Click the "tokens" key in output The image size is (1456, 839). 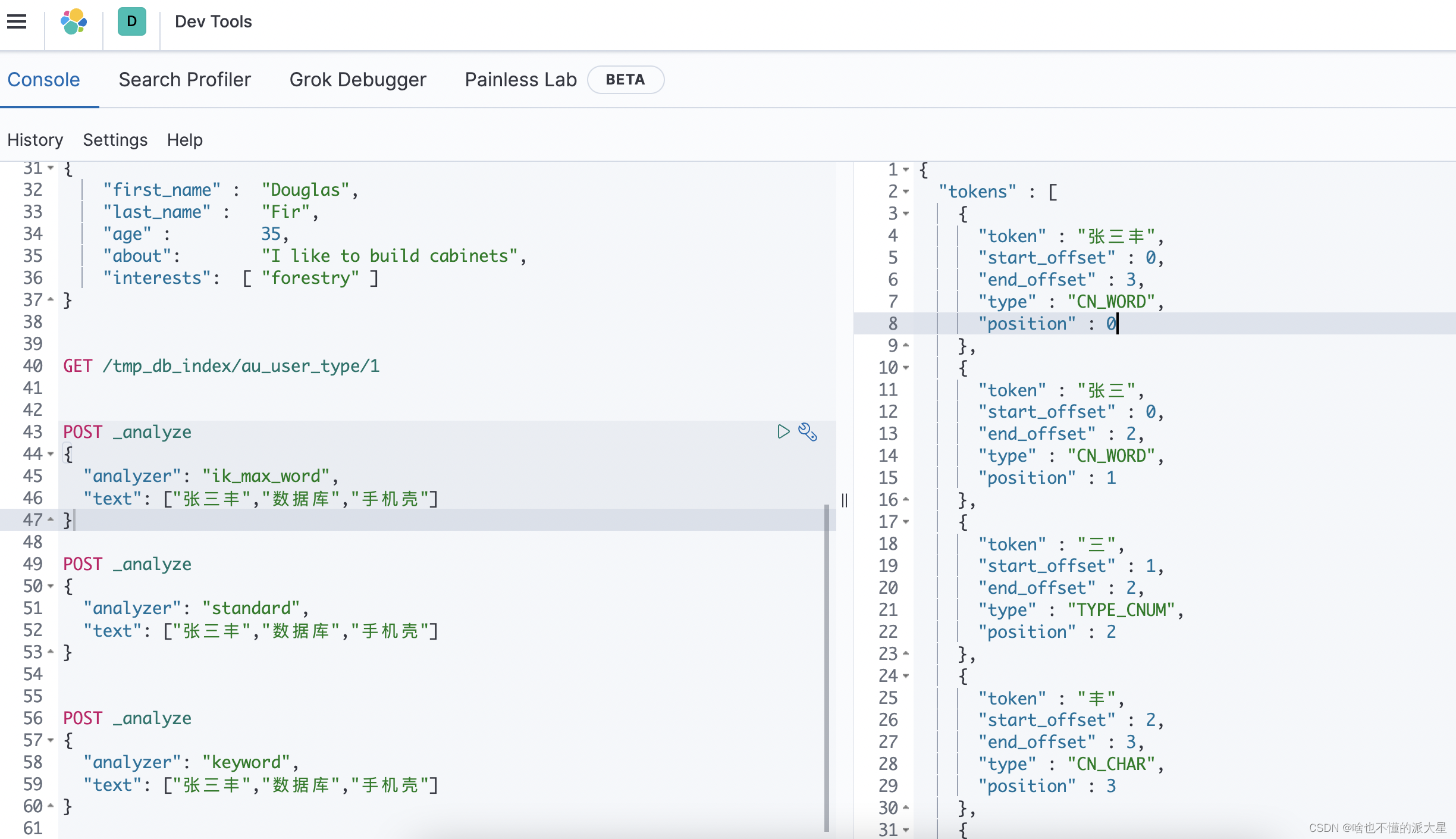tap(977, 192)
